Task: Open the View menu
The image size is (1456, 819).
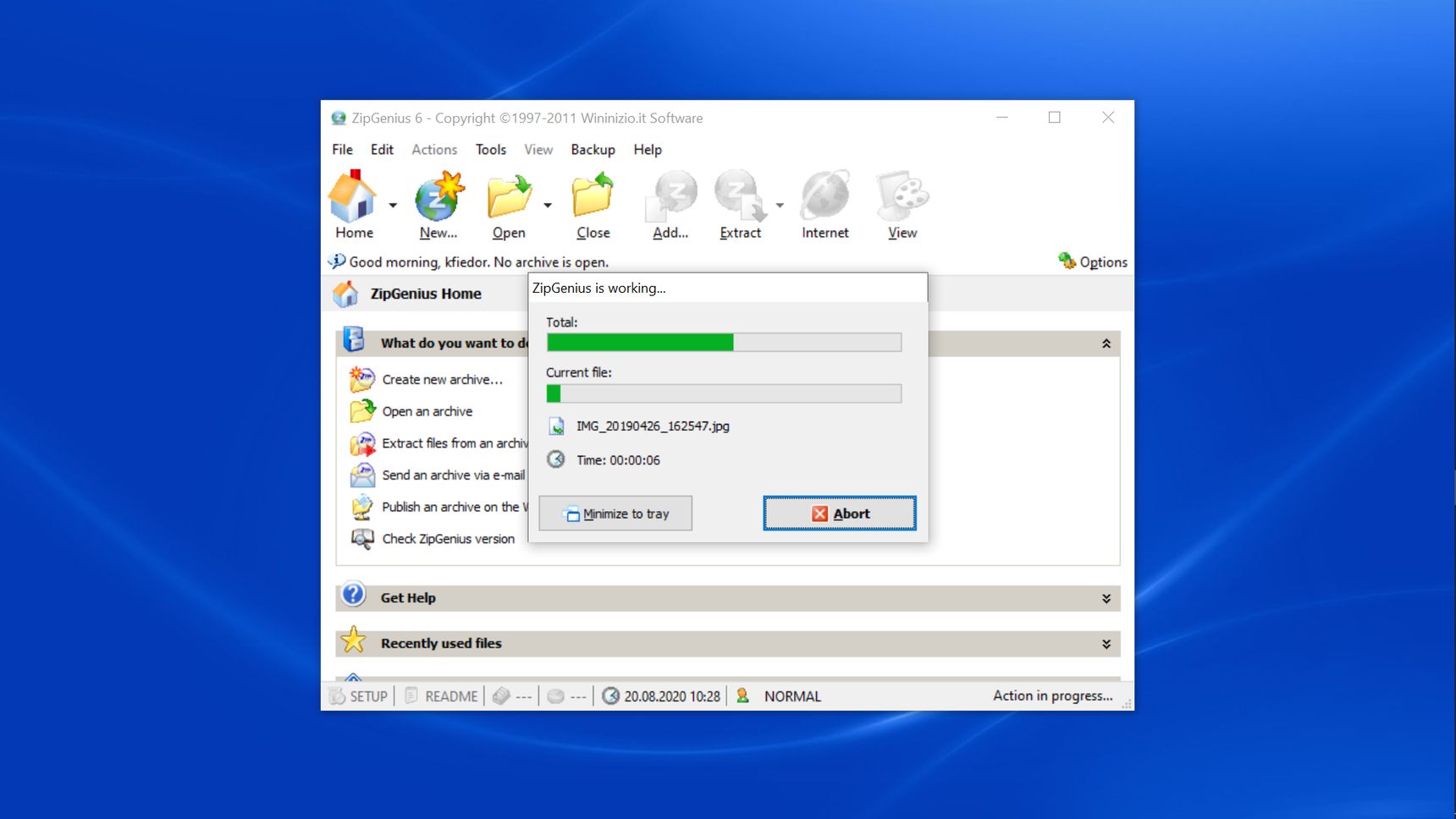Action: 538,150
